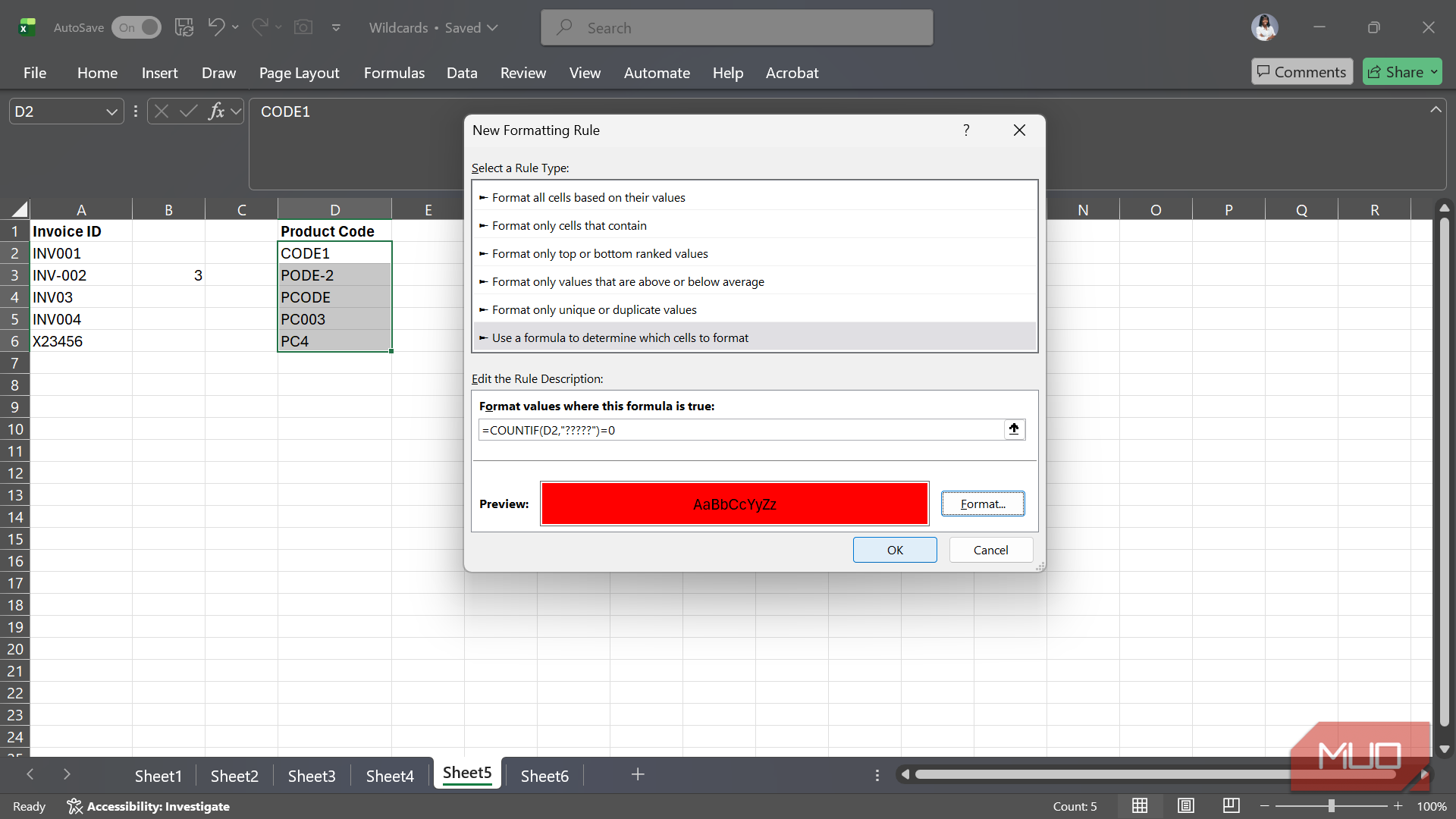The width and height of the screenshot is (1456, 819).
Task: Click the dialog help question mark
Action: click(966, 130)
